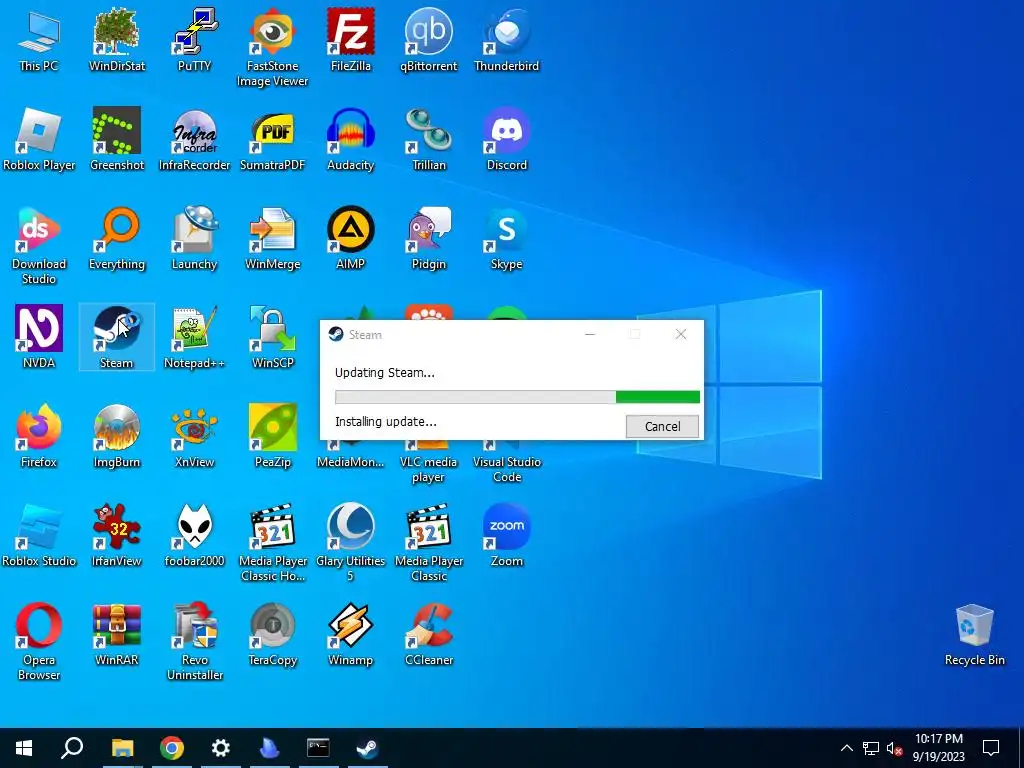Select the Zoom shortcut
The height and width of the screenshot is (768, 1024).
click(x=507, y=536)
